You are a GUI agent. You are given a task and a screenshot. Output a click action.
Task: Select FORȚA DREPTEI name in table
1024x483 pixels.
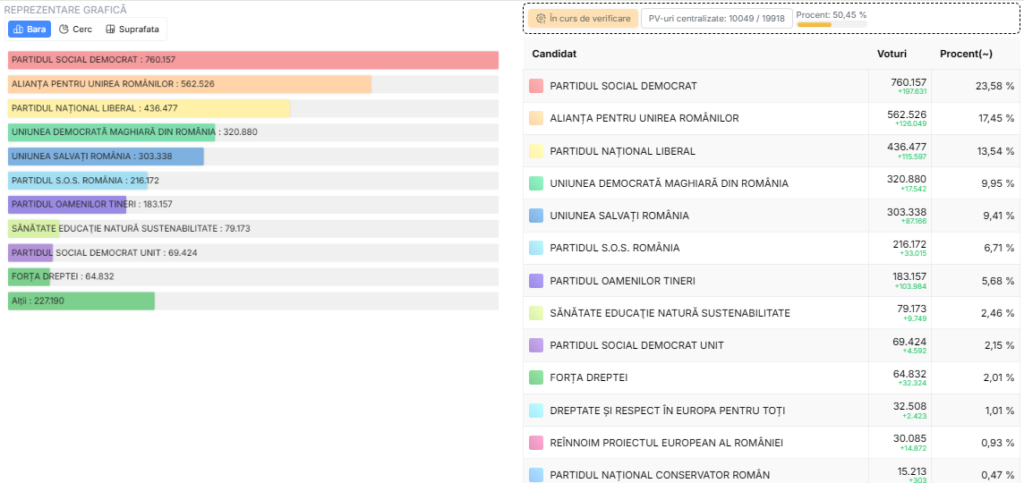click(x=591, y=378)
